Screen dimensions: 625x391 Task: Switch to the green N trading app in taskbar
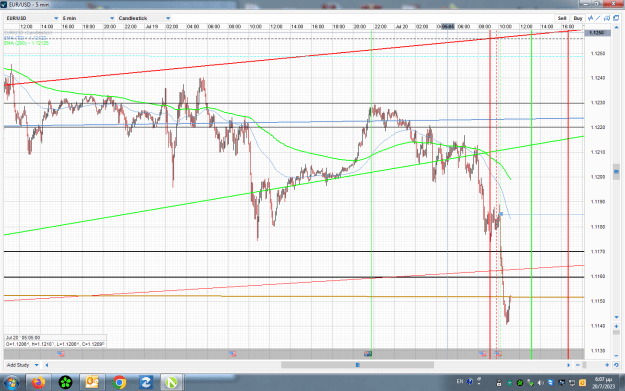[172, 383]
